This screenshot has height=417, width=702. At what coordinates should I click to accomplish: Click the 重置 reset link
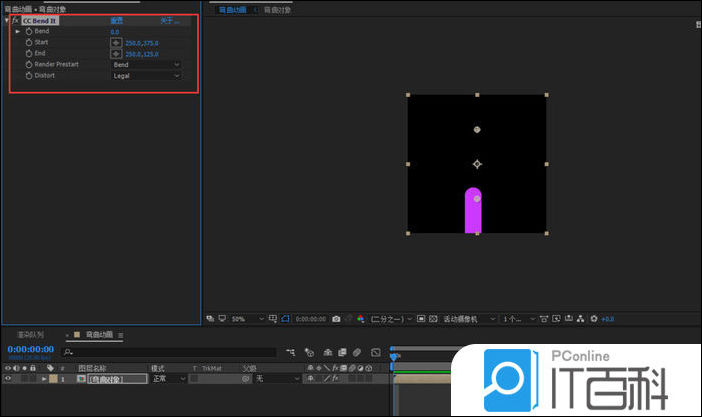click(x=116, y=20)
